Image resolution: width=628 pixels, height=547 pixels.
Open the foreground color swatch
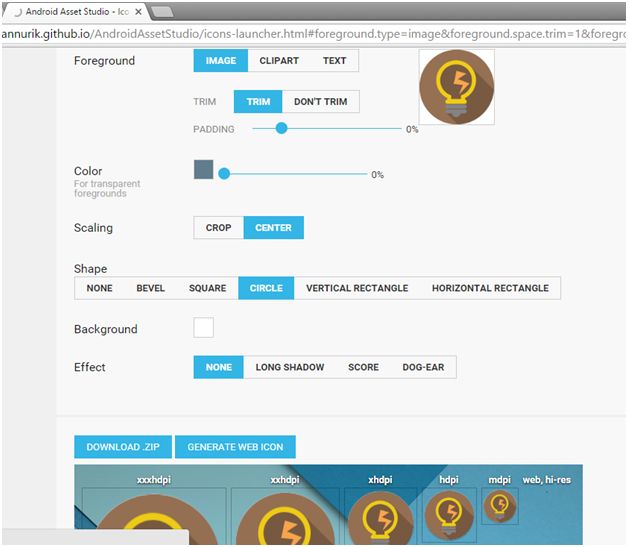[x=203, y=169]
